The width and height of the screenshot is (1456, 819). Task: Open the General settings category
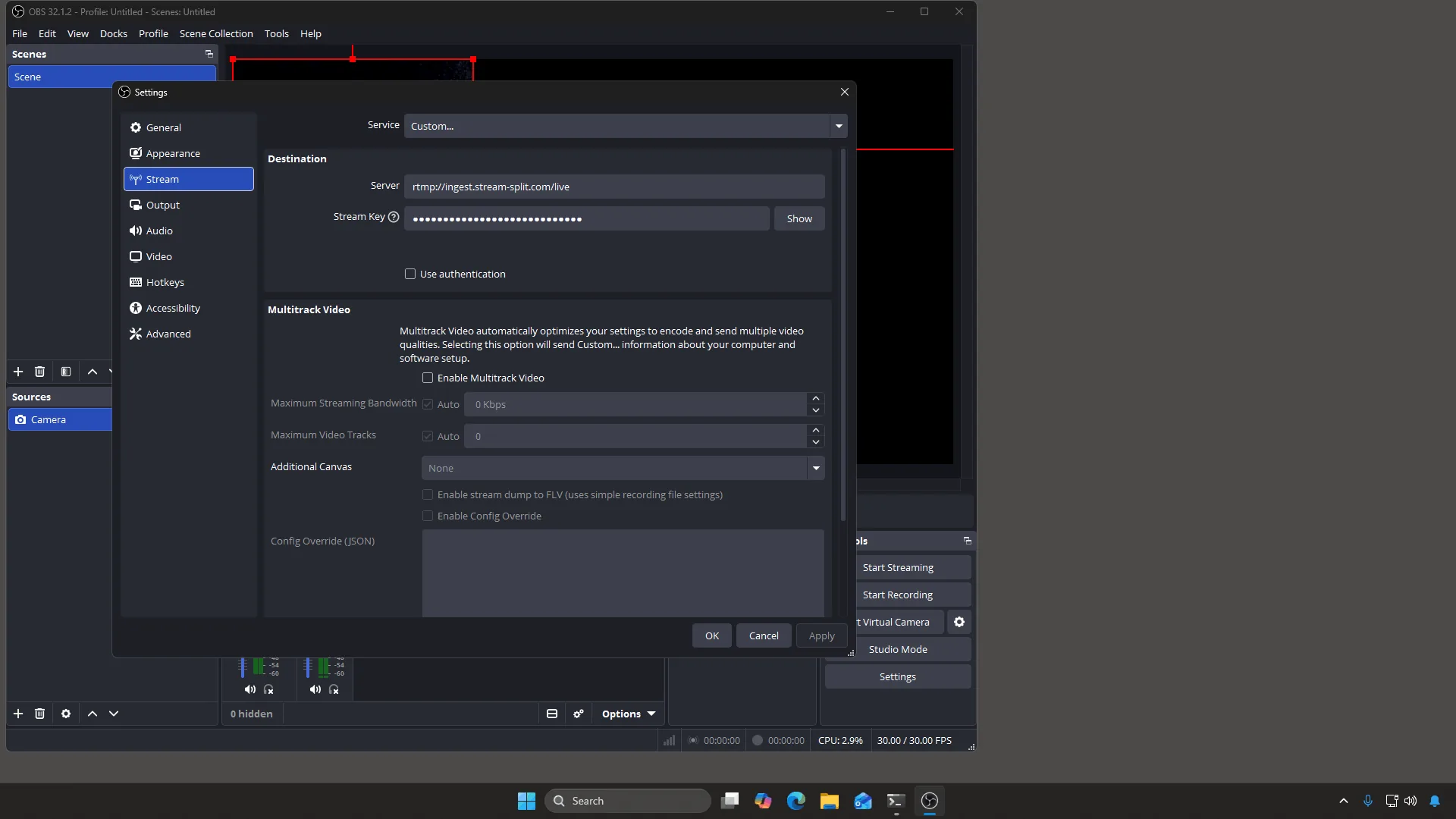coord(188,127)
